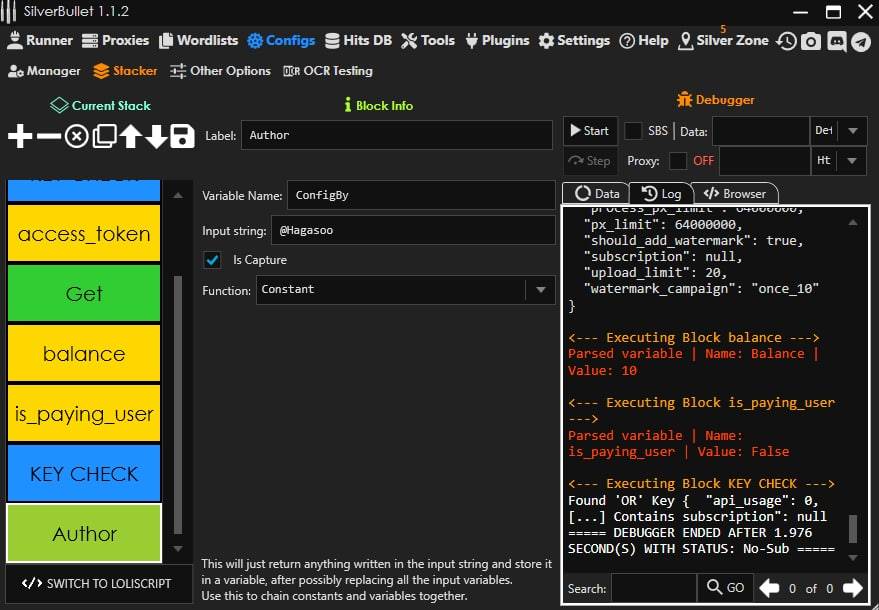
Task: Add a new block with plus icon
Action: (x=20, y=137)
